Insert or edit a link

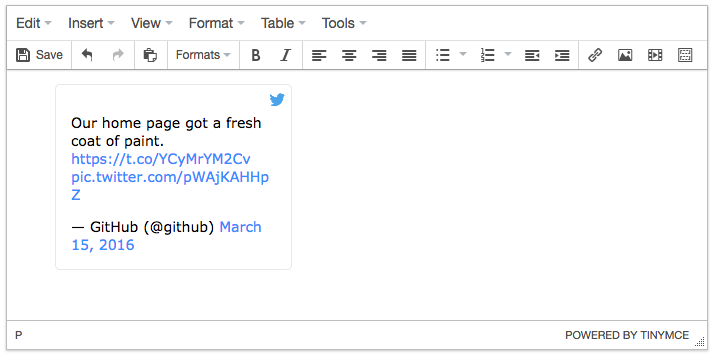click(595, 55)
